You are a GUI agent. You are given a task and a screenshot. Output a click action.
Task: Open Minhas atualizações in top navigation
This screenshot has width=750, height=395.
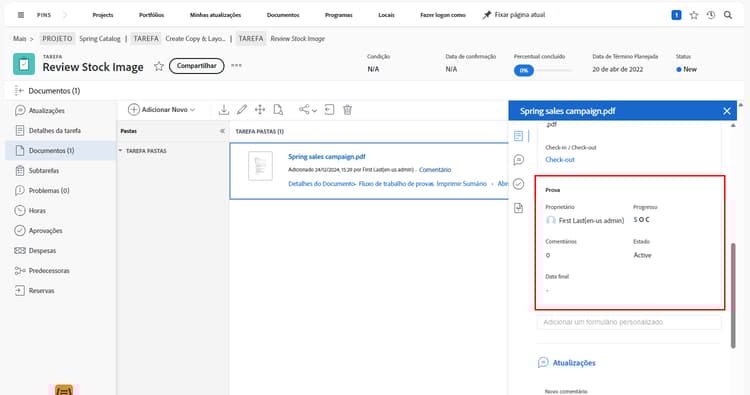[x=215, y=15]
